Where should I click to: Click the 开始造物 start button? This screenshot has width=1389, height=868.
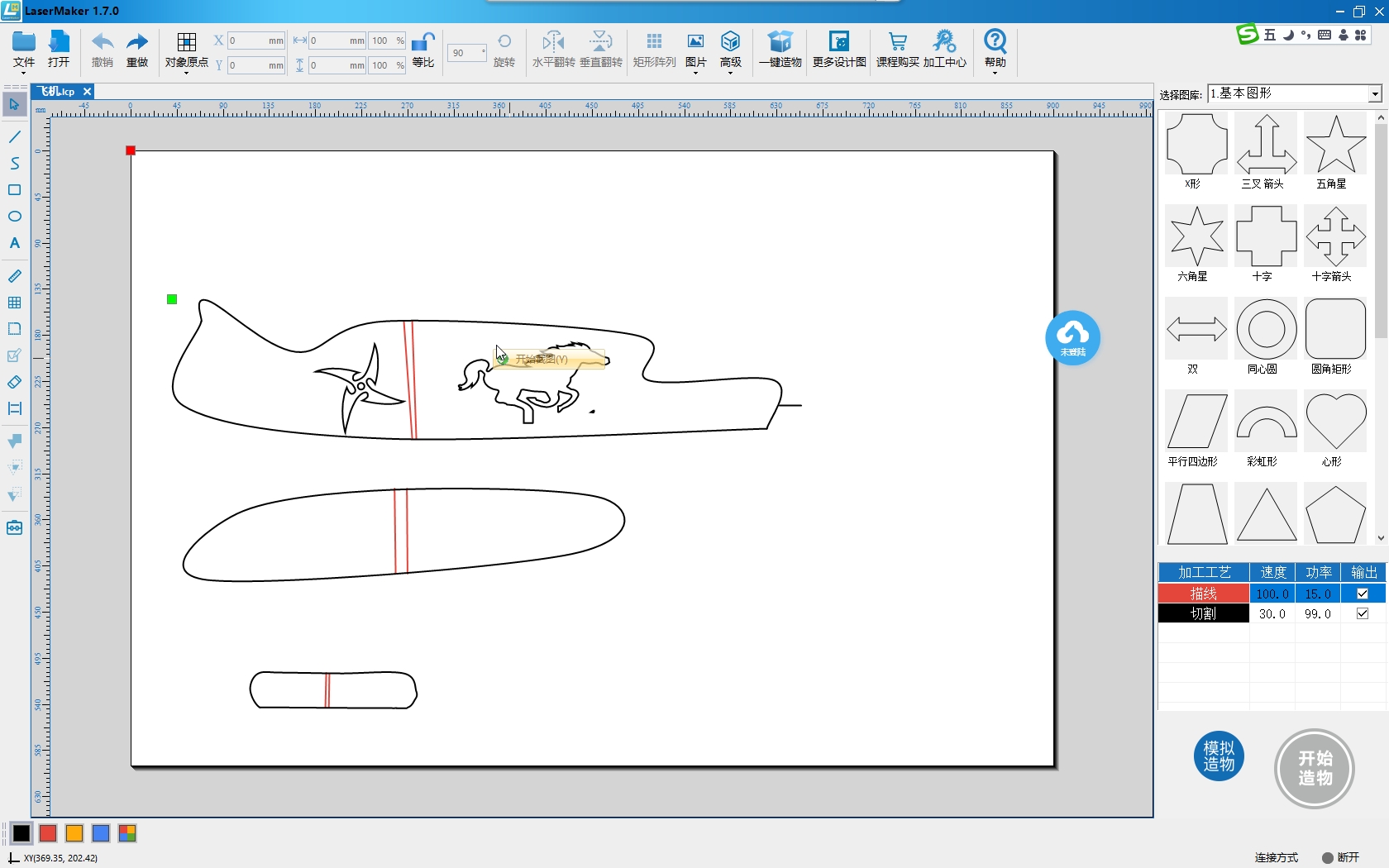point(1315,769)
